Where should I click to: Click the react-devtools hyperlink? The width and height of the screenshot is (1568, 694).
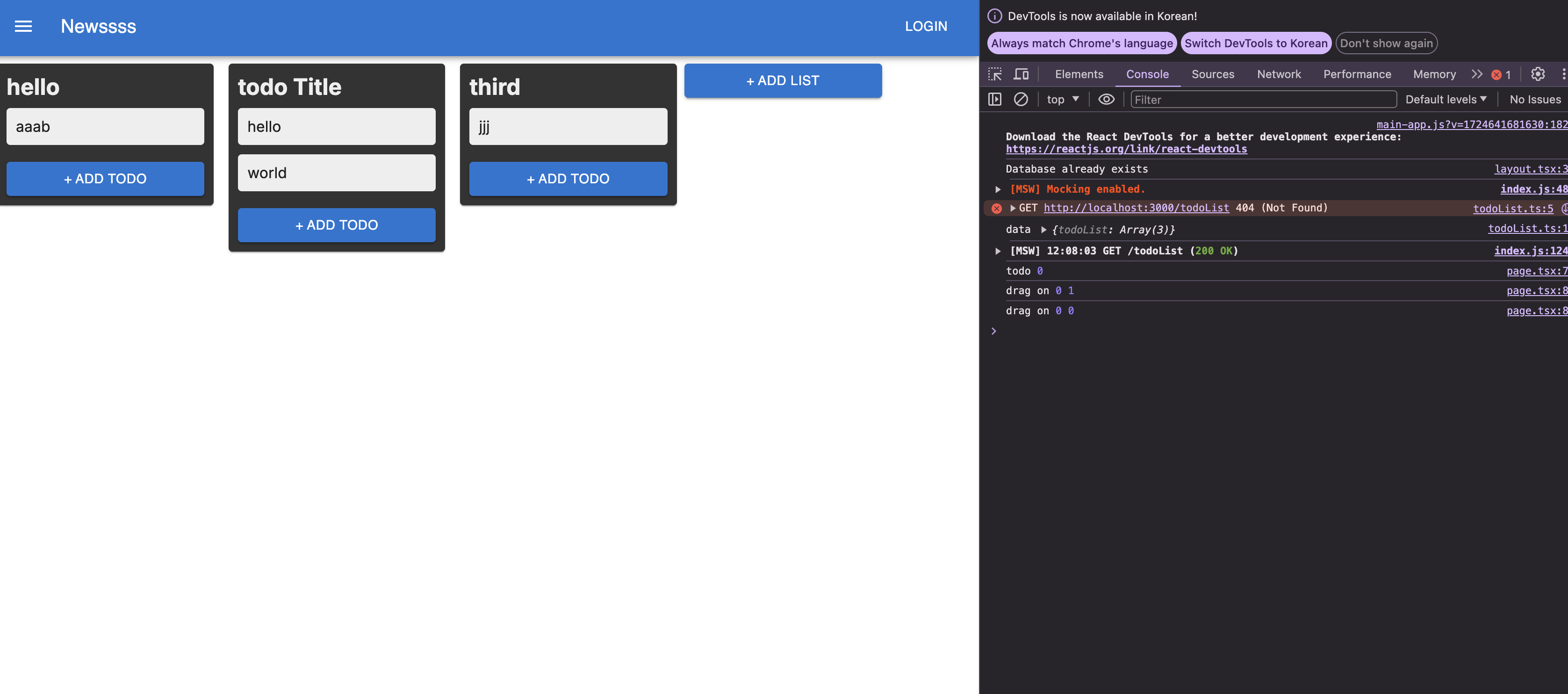pos(1126,149)
